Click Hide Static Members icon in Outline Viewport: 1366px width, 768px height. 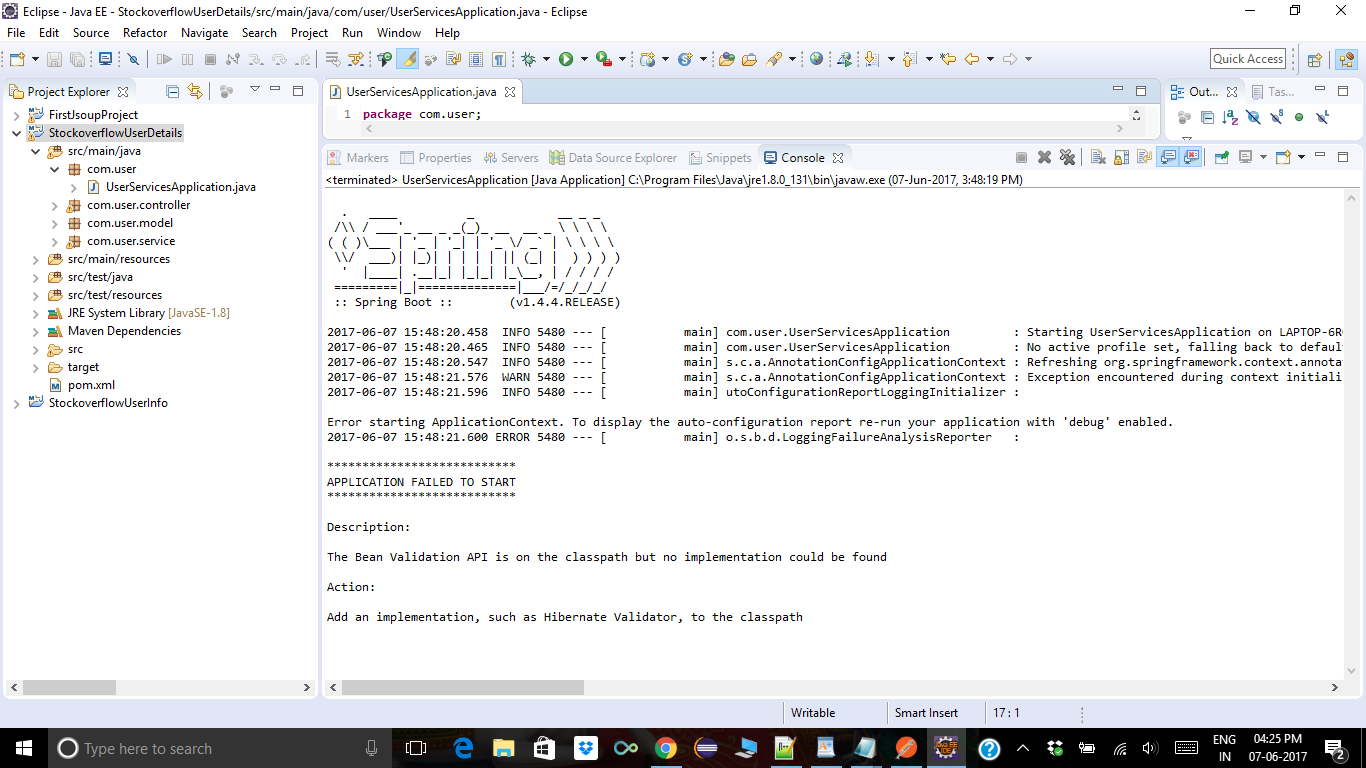[1277, 117]
